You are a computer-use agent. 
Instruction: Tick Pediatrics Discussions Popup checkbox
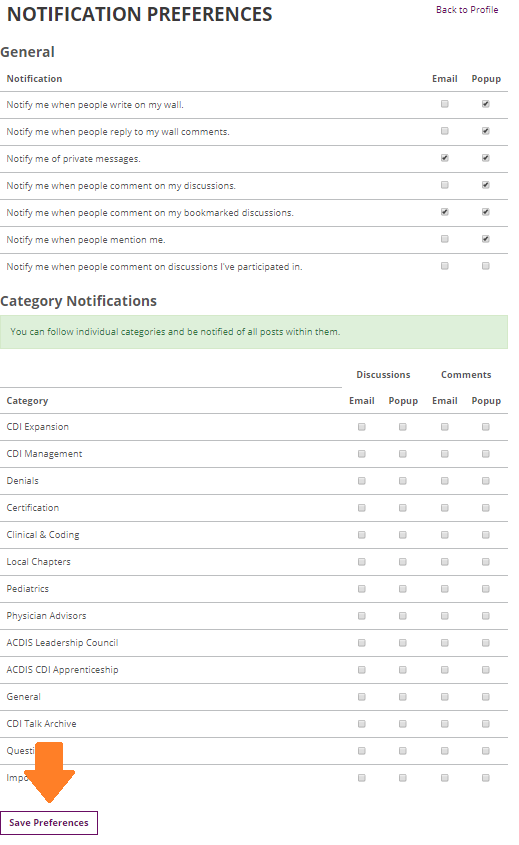pyautogui.click(x=403, y=588)
